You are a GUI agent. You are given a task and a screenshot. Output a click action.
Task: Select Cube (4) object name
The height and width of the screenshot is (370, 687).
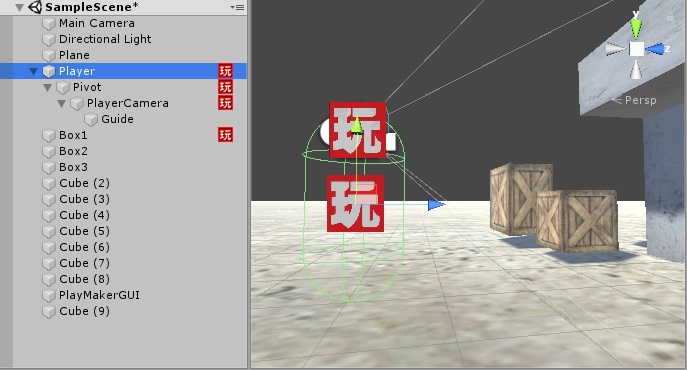tap(84, 215)
